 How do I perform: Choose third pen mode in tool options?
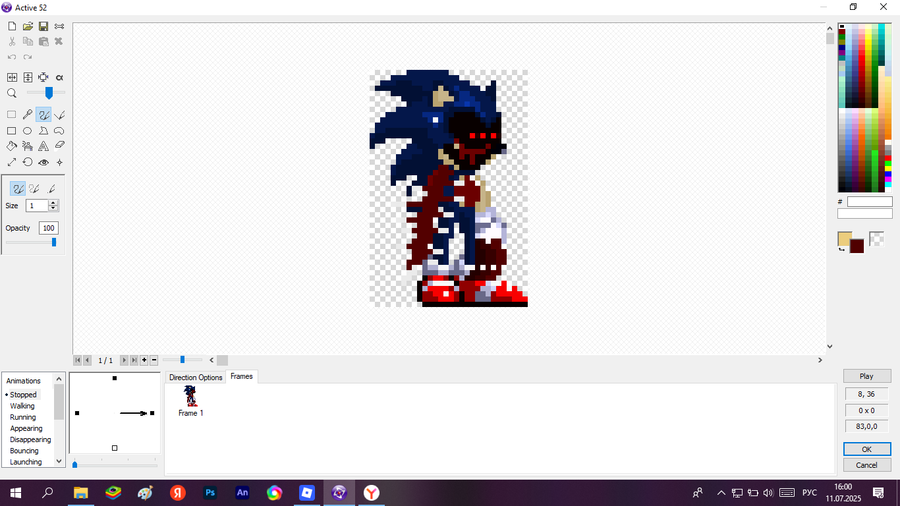click(51, 188)
